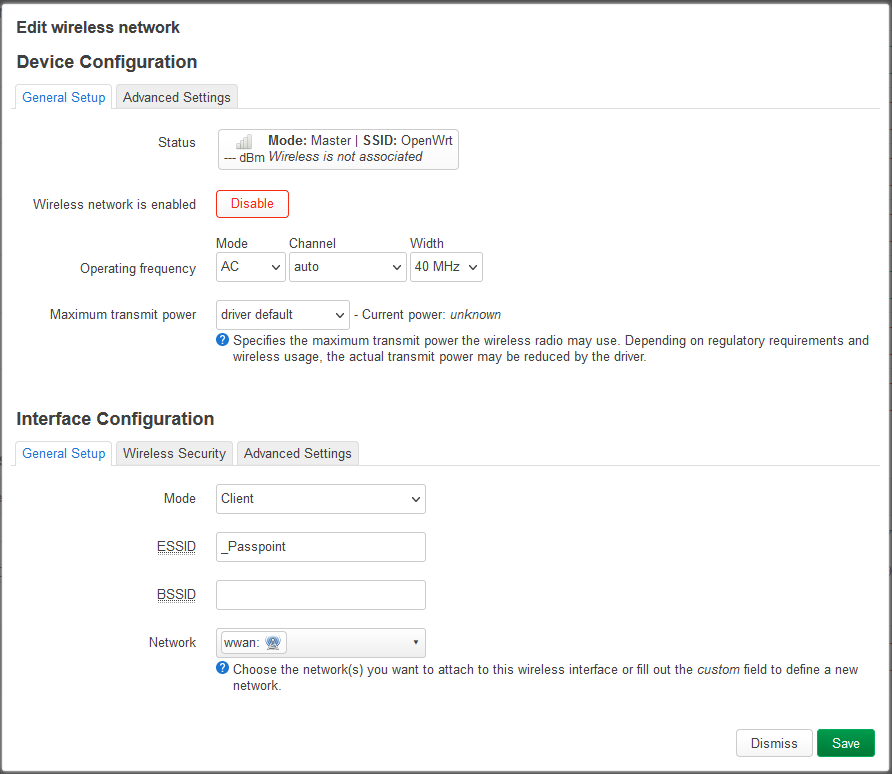Open the Channel dropdown set to auto
This screenshot has width=892, height=774.
point(347,266)
